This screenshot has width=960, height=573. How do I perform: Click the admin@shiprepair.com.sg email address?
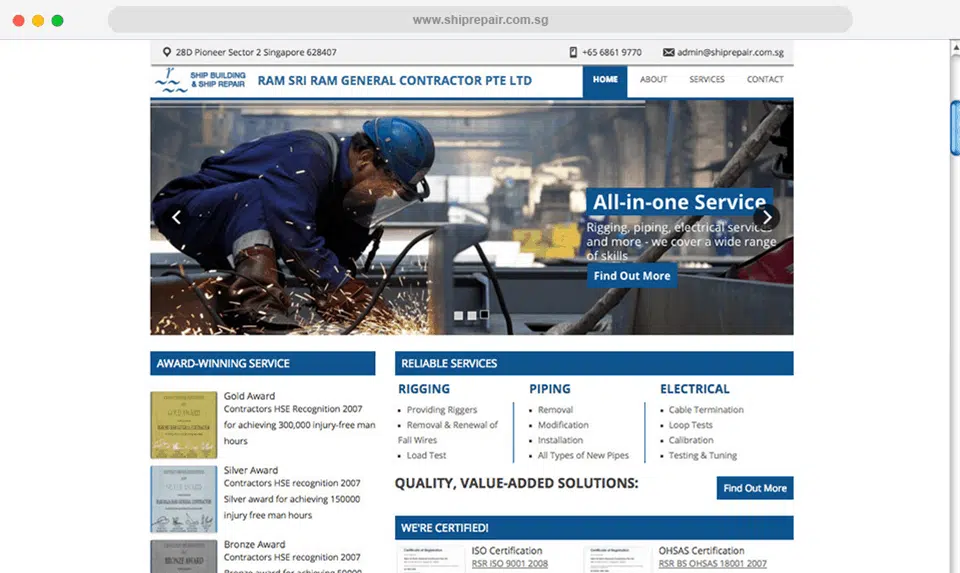730,53
